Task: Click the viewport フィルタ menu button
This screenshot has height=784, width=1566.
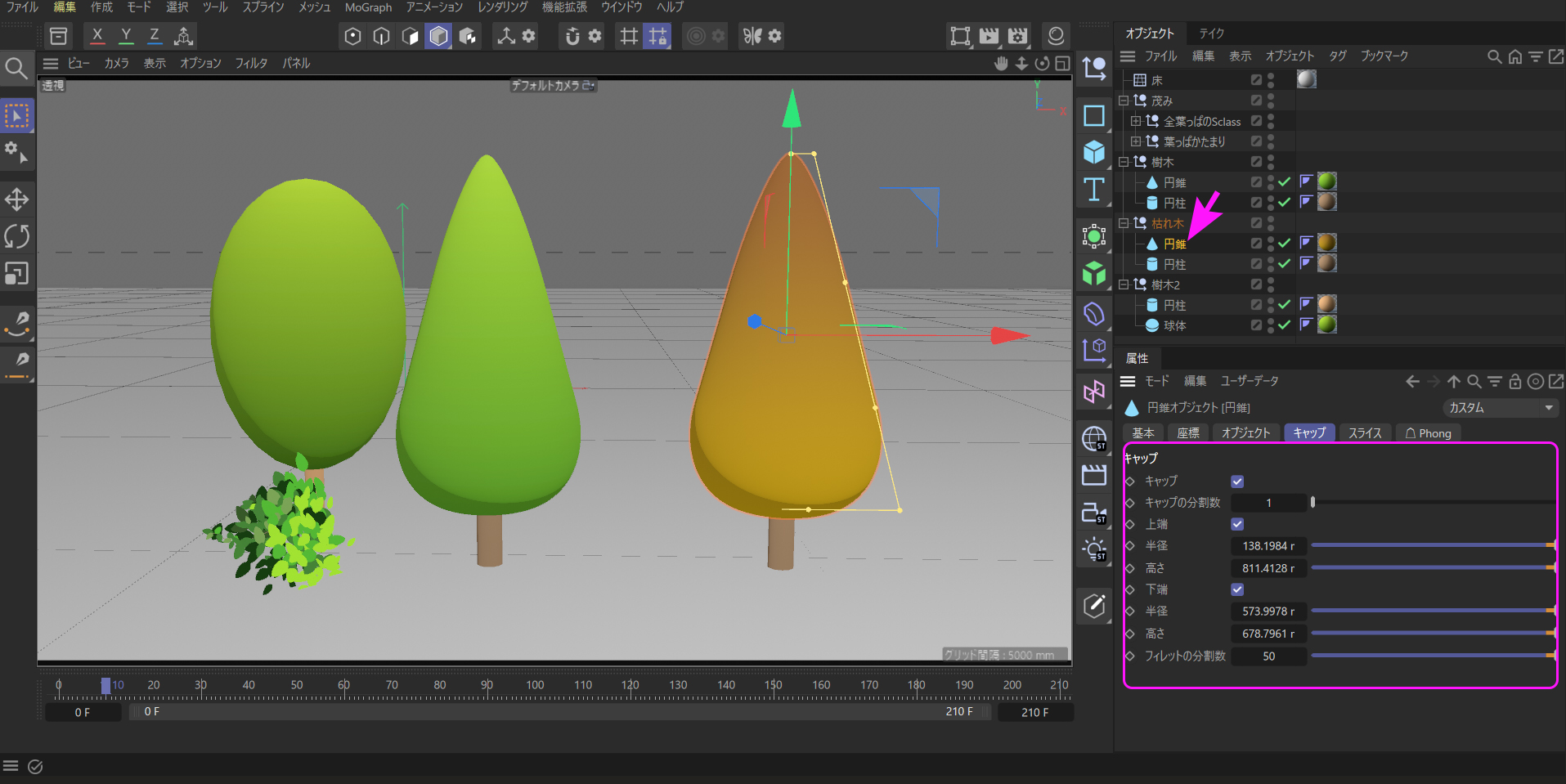Action: click(x=251, y=63)
